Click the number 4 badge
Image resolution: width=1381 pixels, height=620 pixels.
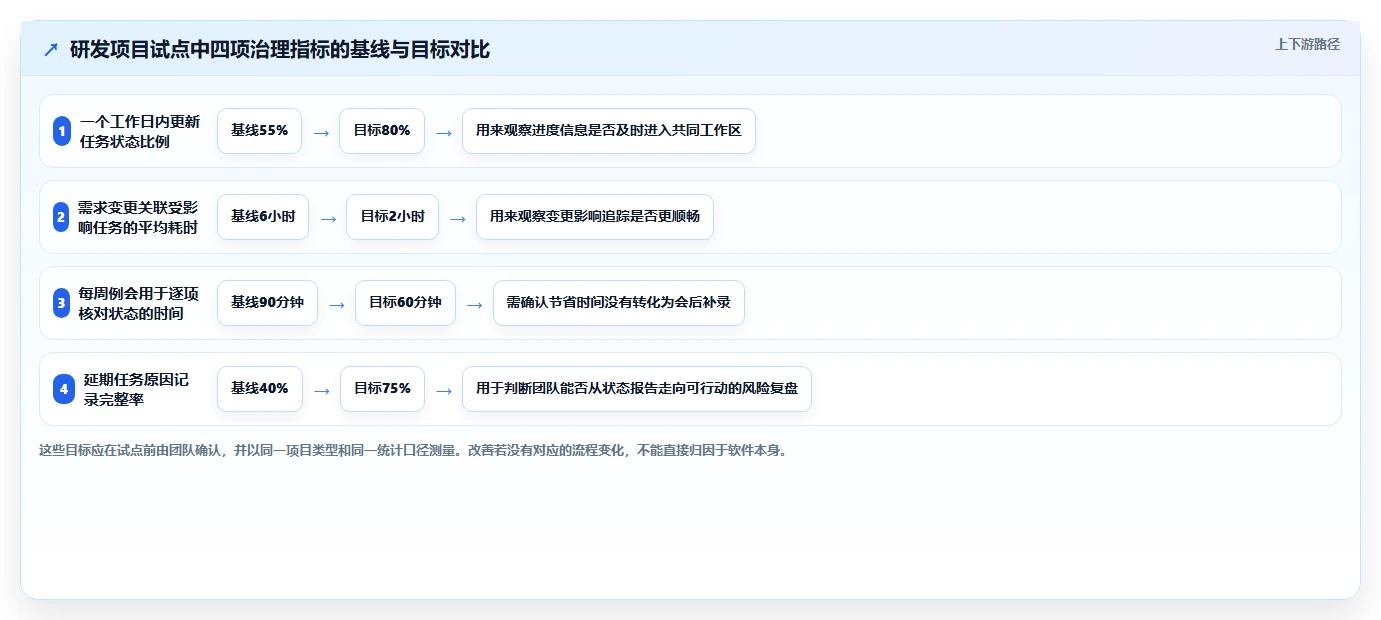coord(64,389)
